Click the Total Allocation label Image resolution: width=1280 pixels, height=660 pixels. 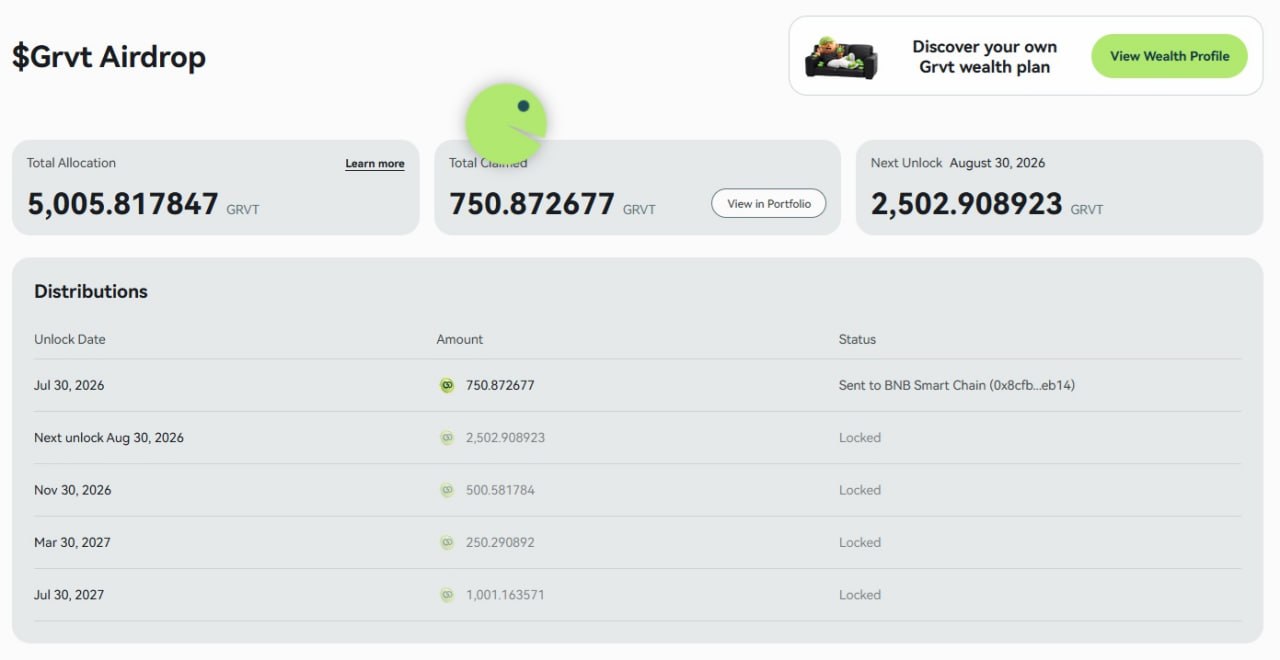(71, 163)
